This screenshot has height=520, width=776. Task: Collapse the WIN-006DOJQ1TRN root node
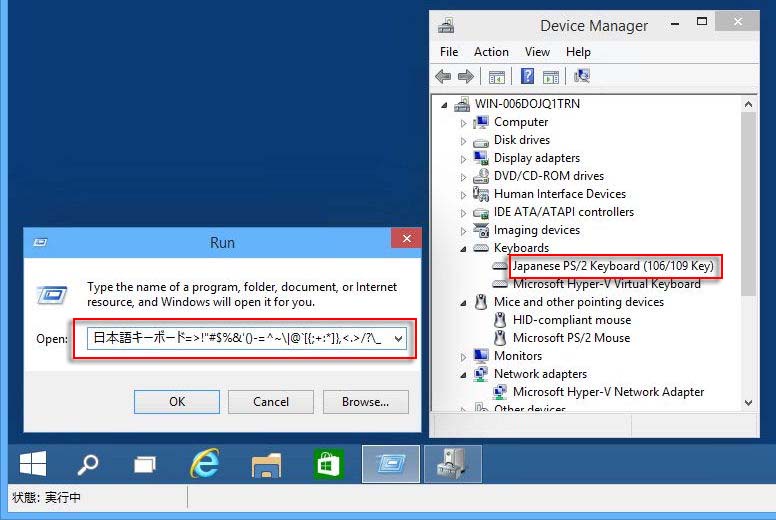444,105
